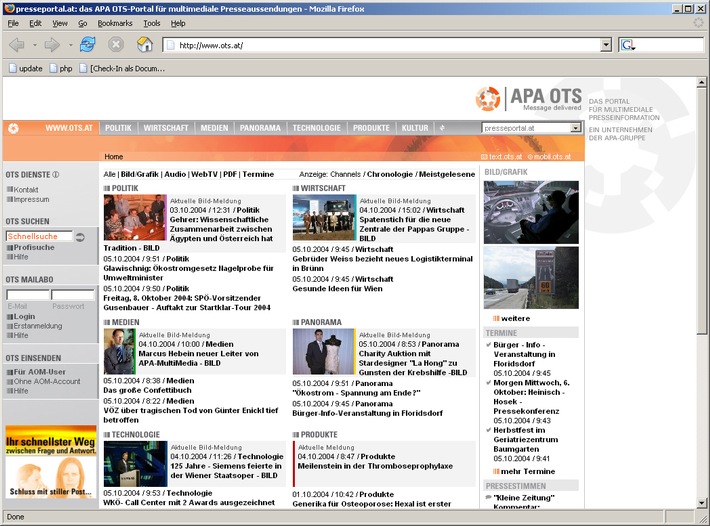Open the Profisuche link
This screenshot has height=526, width=710.
[34, 247]
